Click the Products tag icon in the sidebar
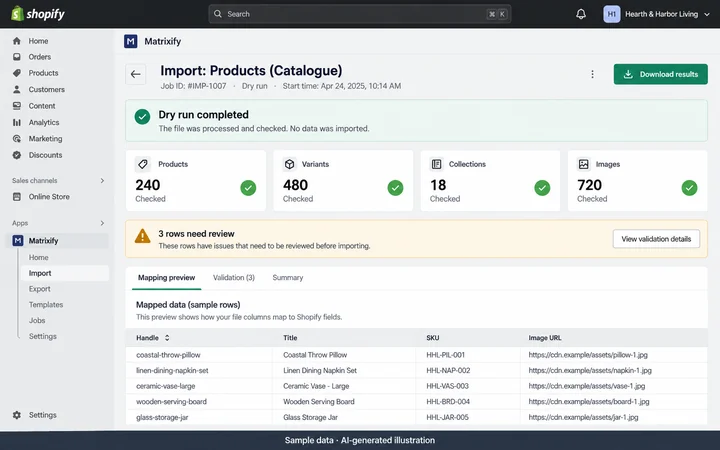The width and height of the screenshot is (720, 450). coord(17,73)
